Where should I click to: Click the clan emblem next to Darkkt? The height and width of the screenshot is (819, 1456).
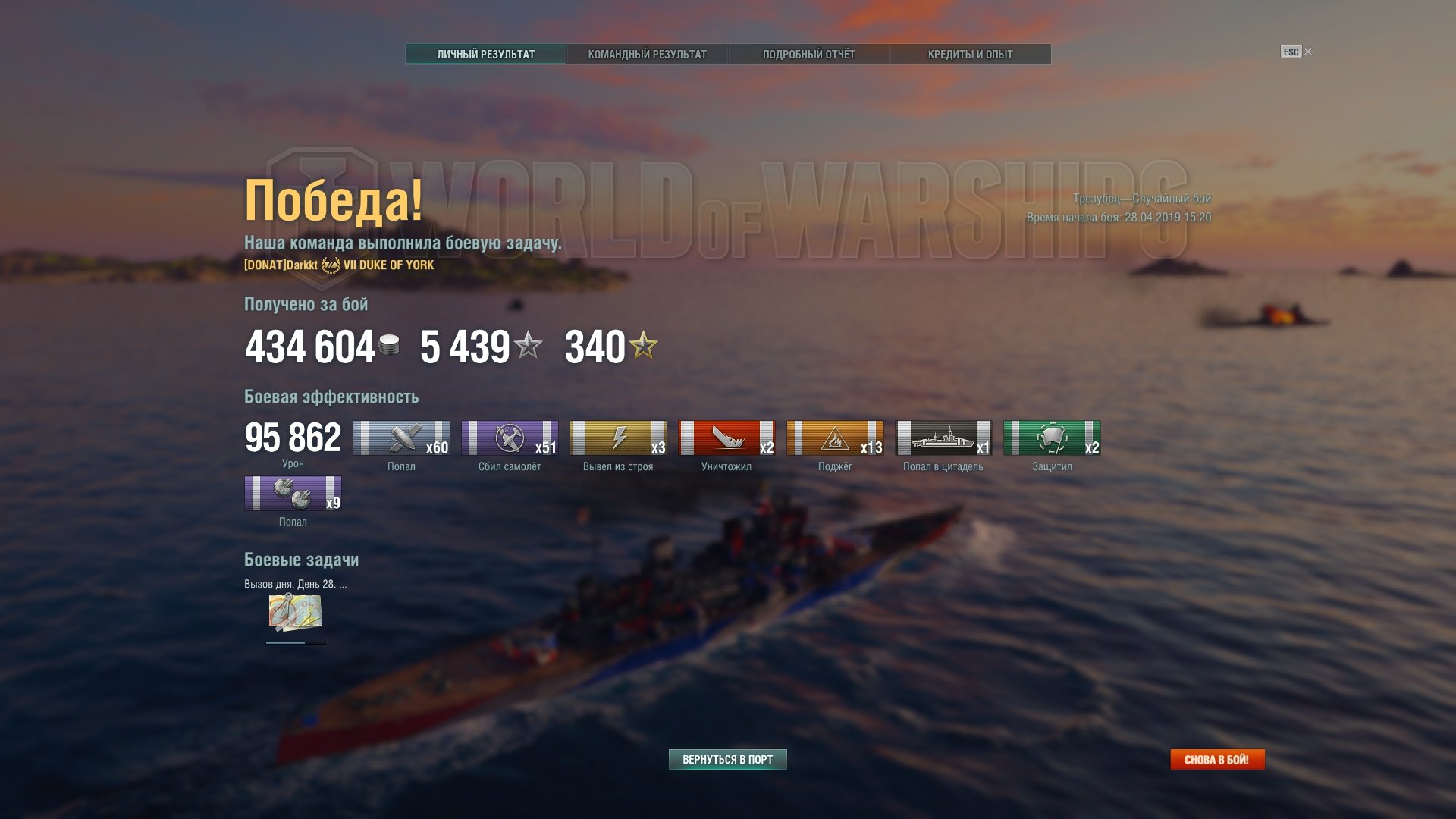331,265
